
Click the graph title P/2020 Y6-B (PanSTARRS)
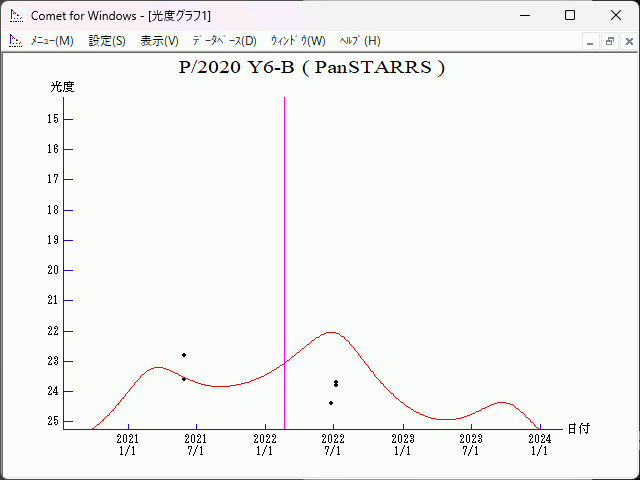pyautogui.click(x=311, y=68)
